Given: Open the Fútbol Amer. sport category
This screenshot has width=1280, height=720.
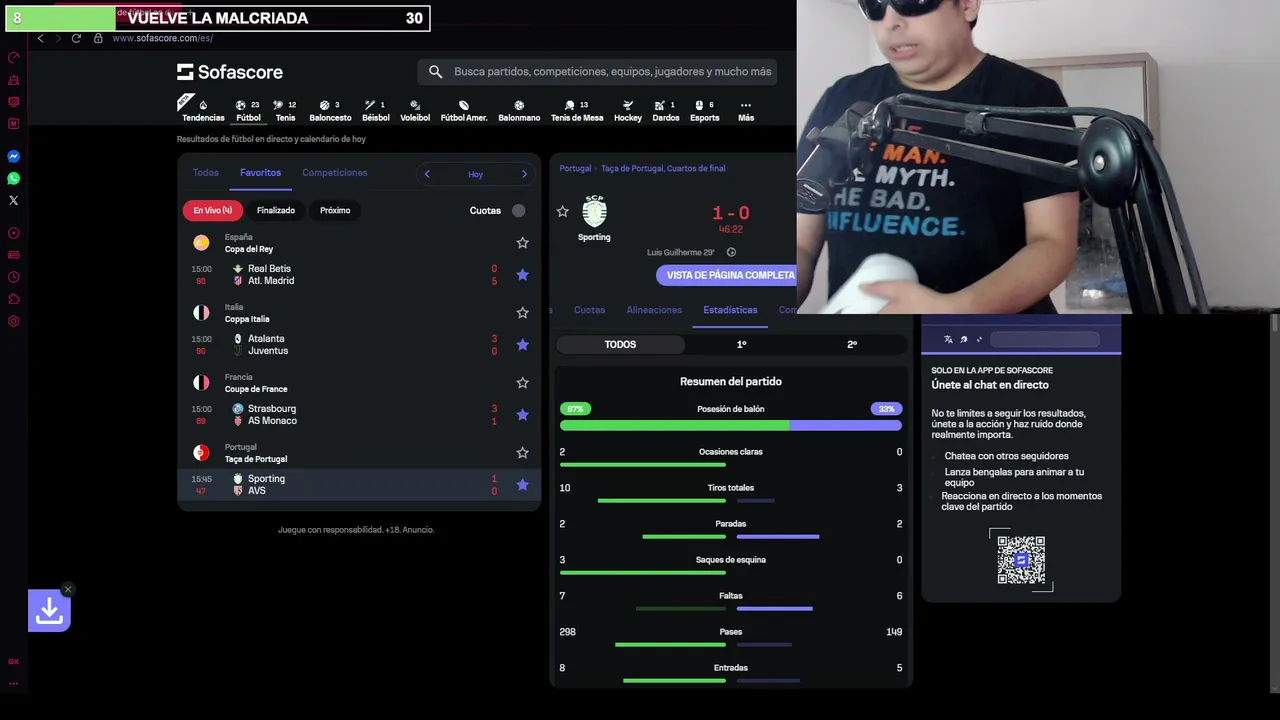Looking at the screenshot, I should 464,110.
